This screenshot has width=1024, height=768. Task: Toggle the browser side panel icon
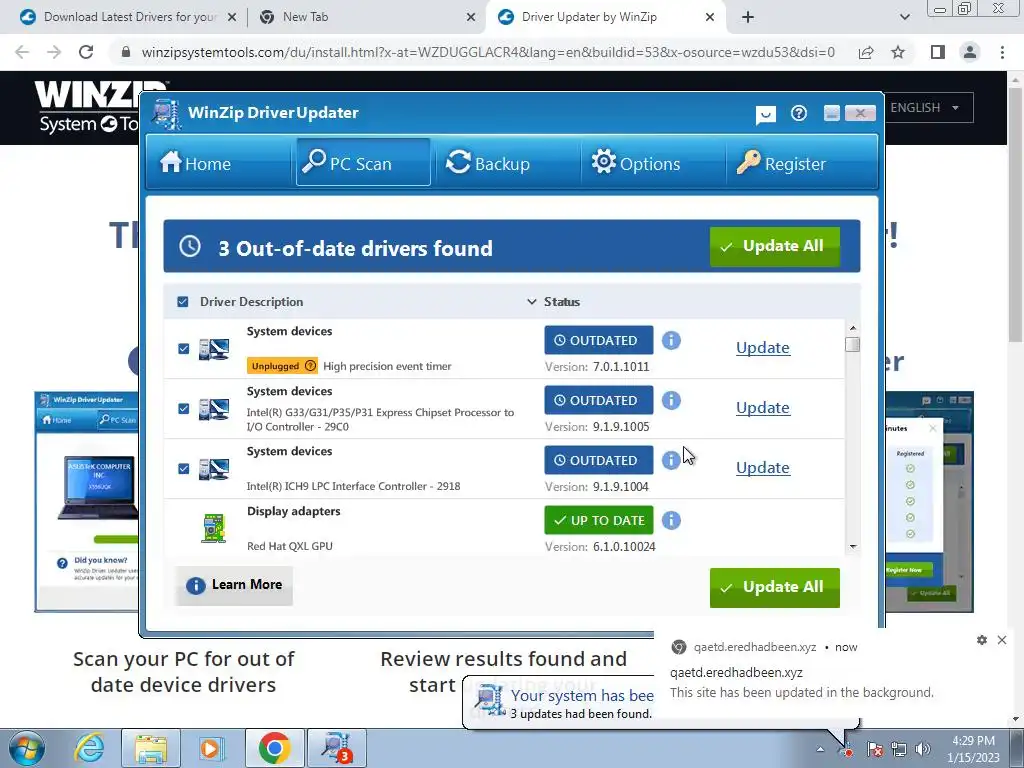[938, 52]
